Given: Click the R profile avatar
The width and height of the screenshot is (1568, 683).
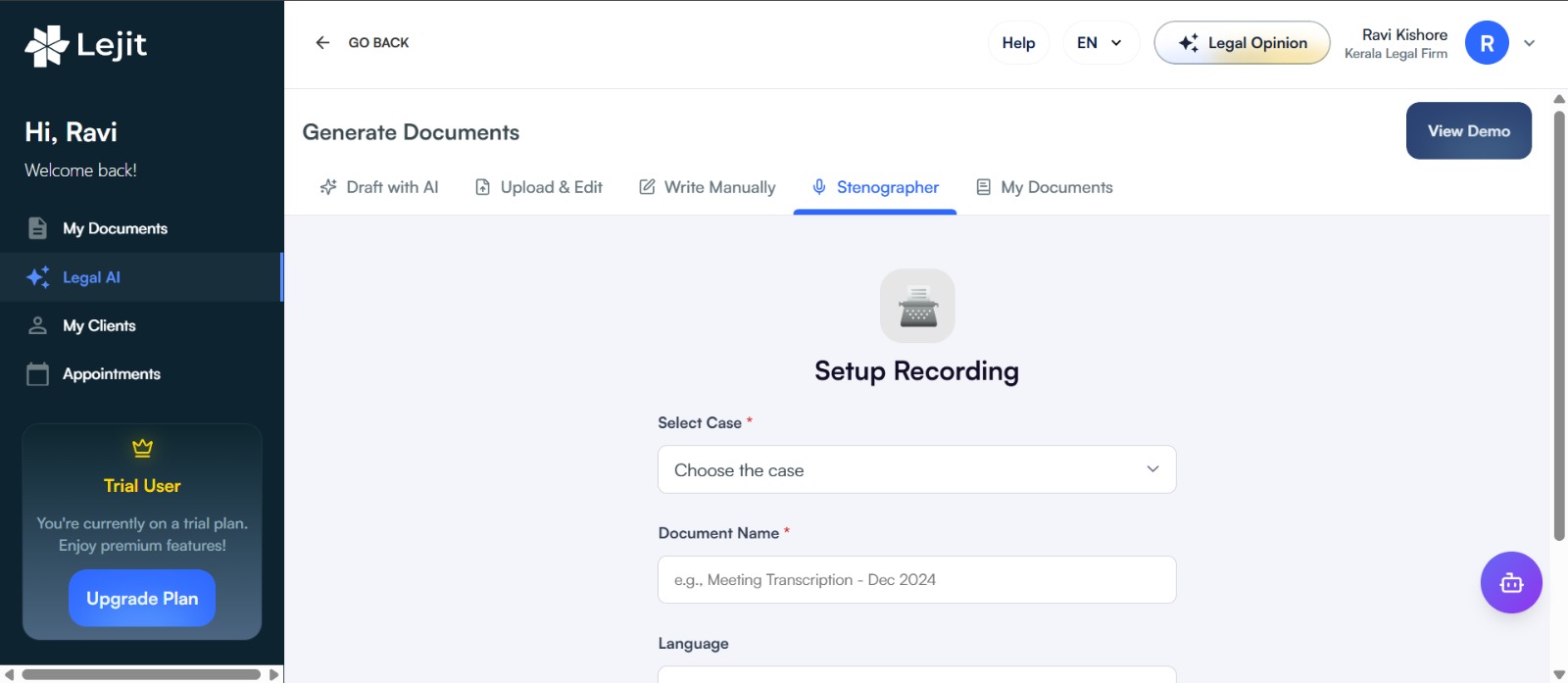Looking at the screenshot, I should click(x=1486, y=43).
